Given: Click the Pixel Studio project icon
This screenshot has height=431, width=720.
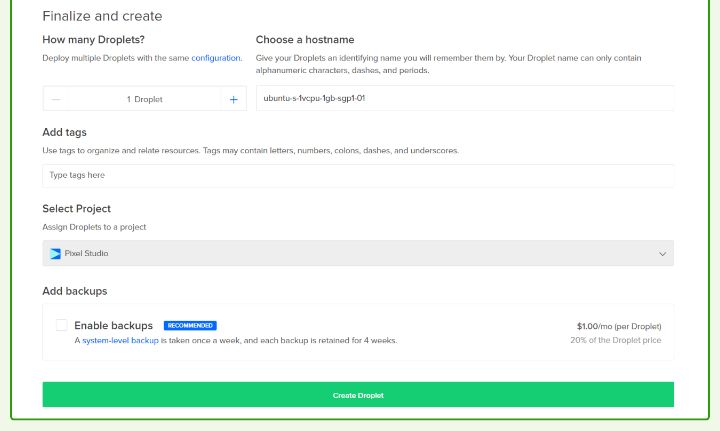Looking at the screenshot, I should (55, 254).
